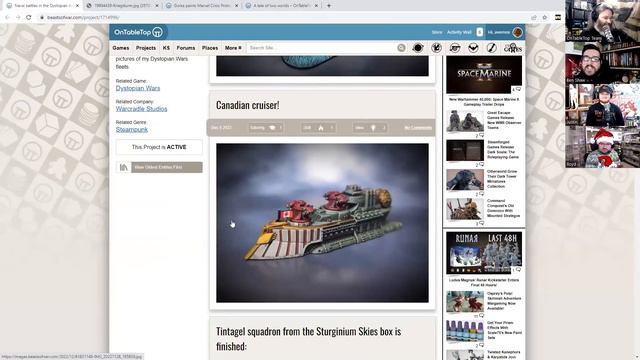
Task: Open the category icon right of the planet icon
Action: (436, 48)
